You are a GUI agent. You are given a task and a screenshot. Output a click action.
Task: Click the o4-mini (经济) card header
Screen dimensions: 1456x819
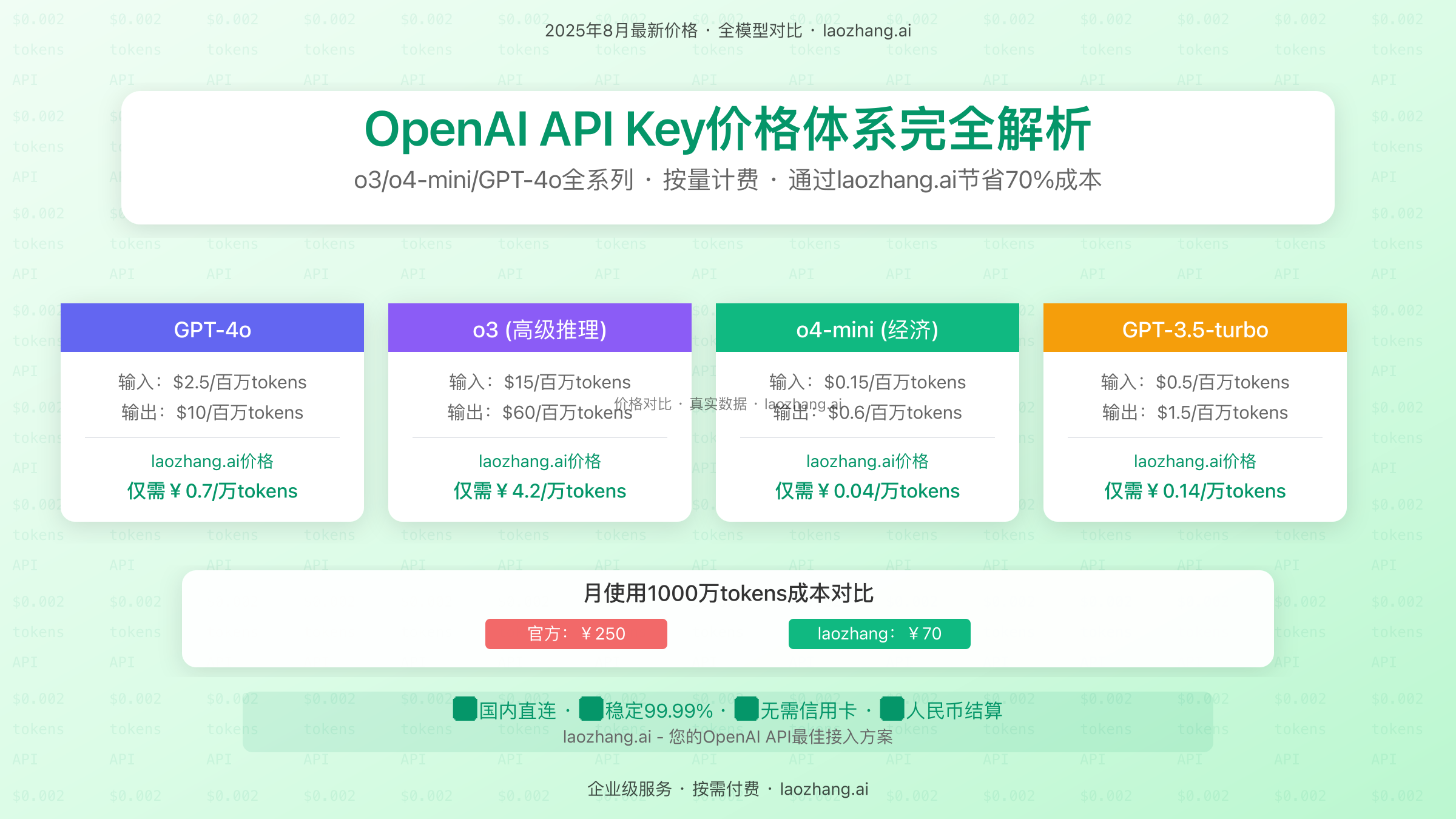(868, 328)
